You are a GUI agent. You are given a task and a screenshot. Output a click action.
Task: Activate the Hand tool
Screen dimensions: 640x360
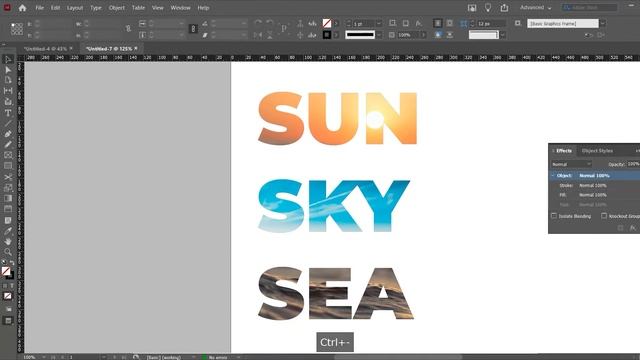[8, 241]
